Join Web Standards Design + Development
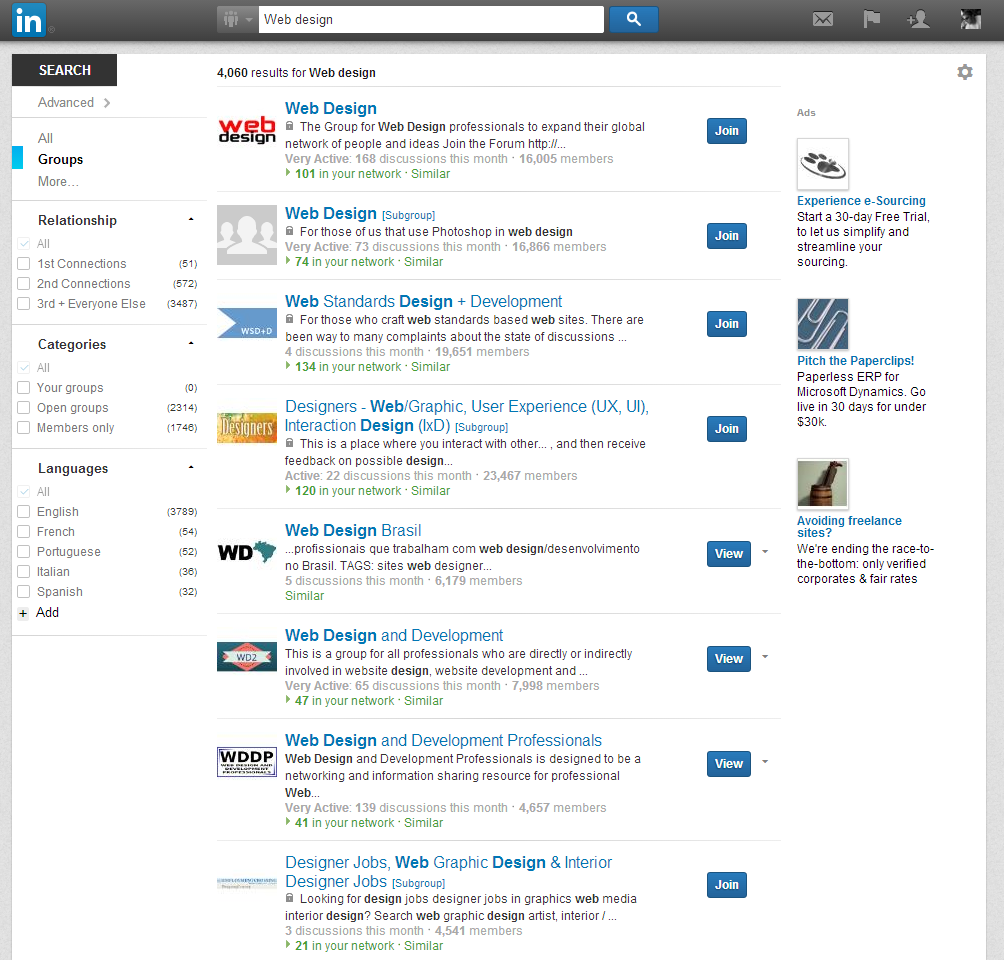 [x=727, y=323]
